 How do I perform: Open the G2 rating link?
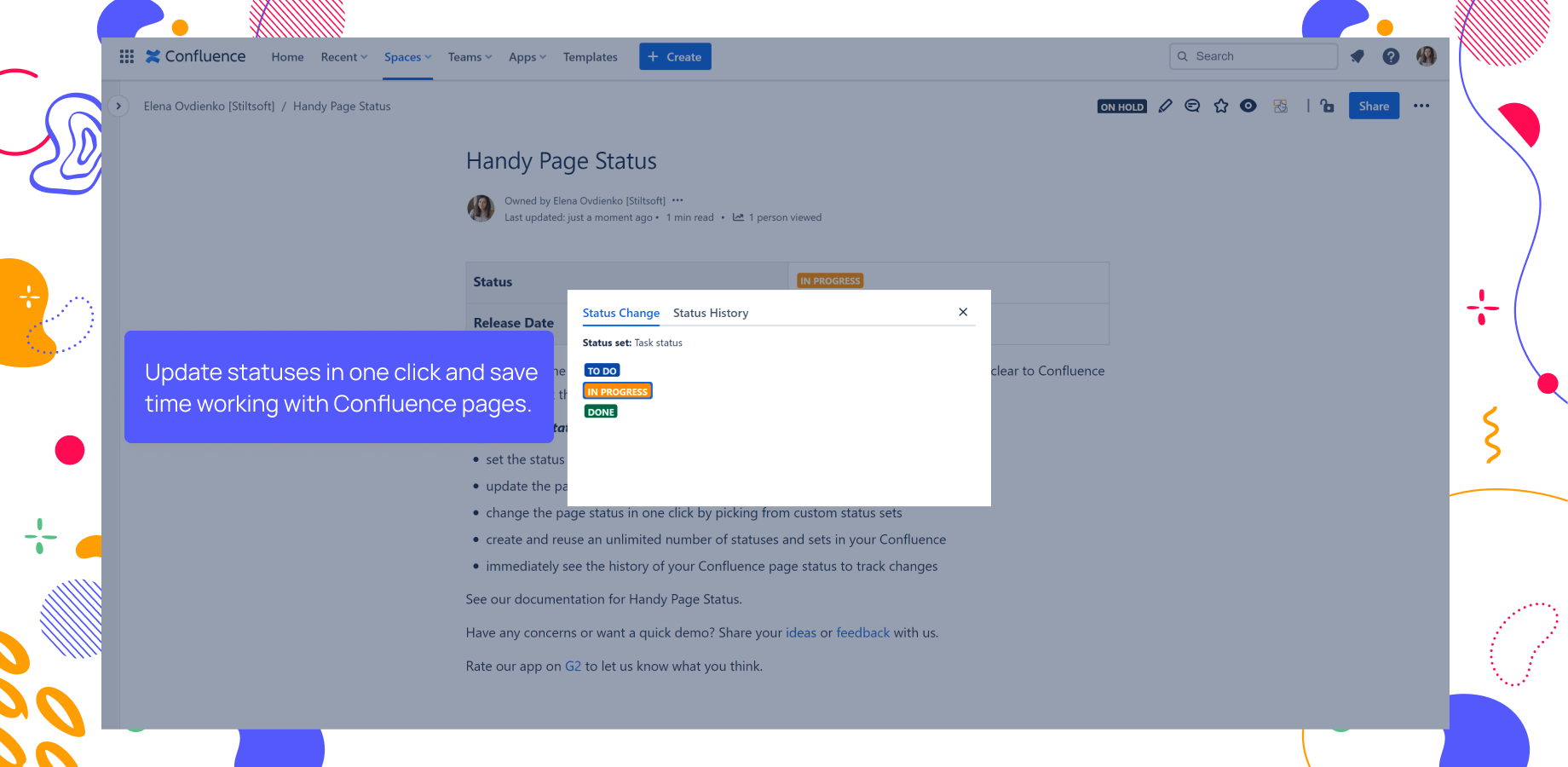573,666
